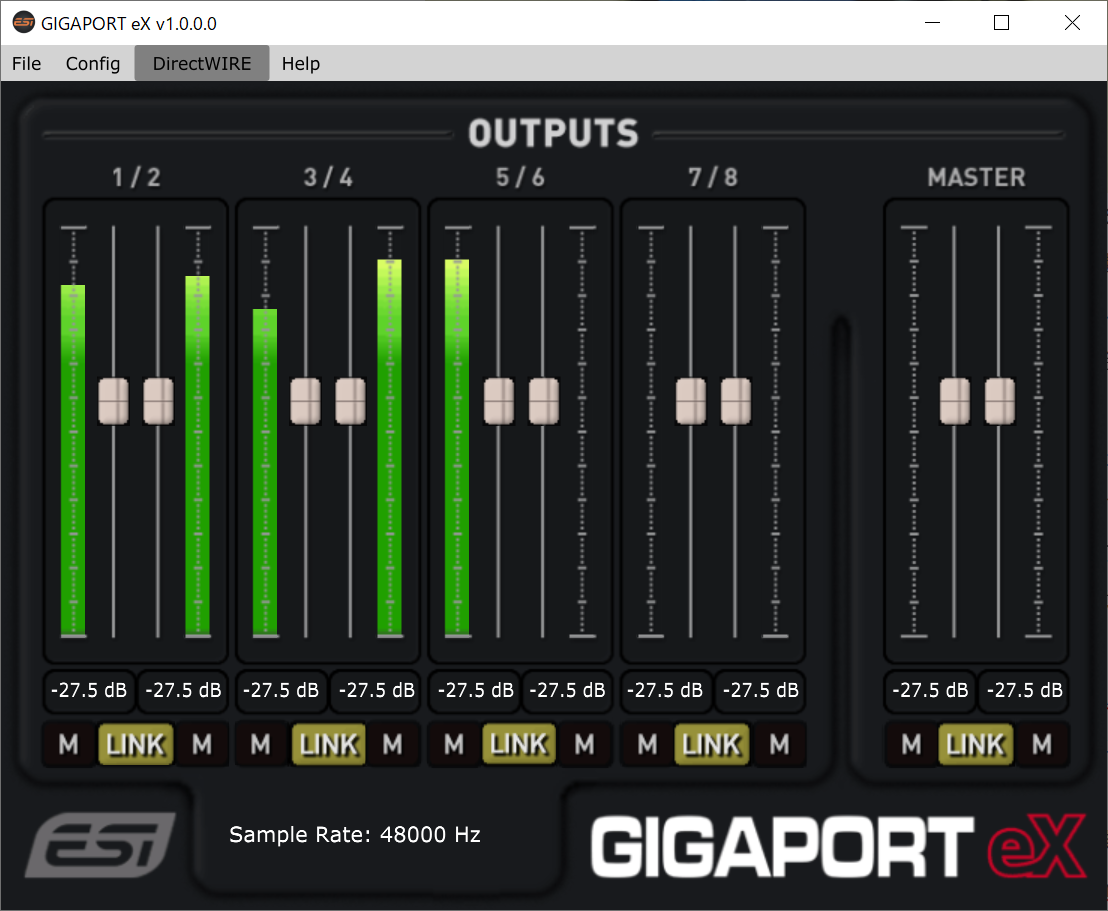Click the channel 4 fader knob
The width and height of the screenshot is (1108, 911).
350,401
